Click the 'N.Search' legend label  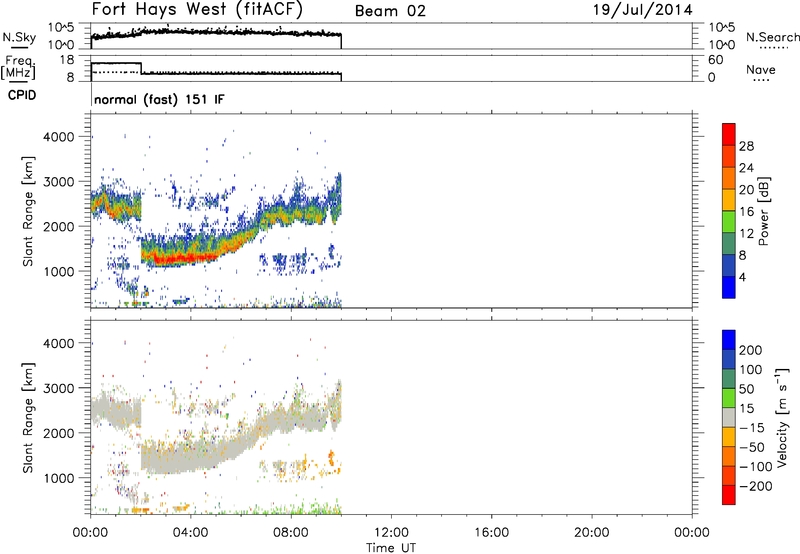[x=772, y=37]
